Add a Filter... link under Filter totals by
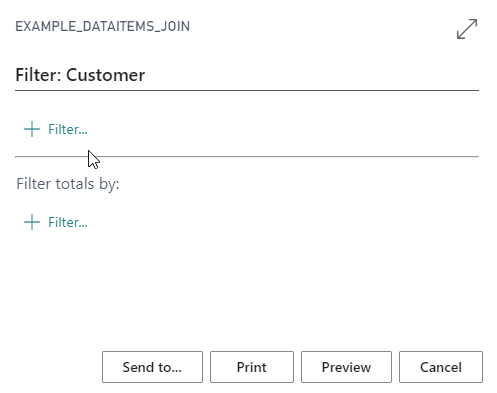Image resolution: width=497 pixels, height=393 pixels. coord(68,222)
